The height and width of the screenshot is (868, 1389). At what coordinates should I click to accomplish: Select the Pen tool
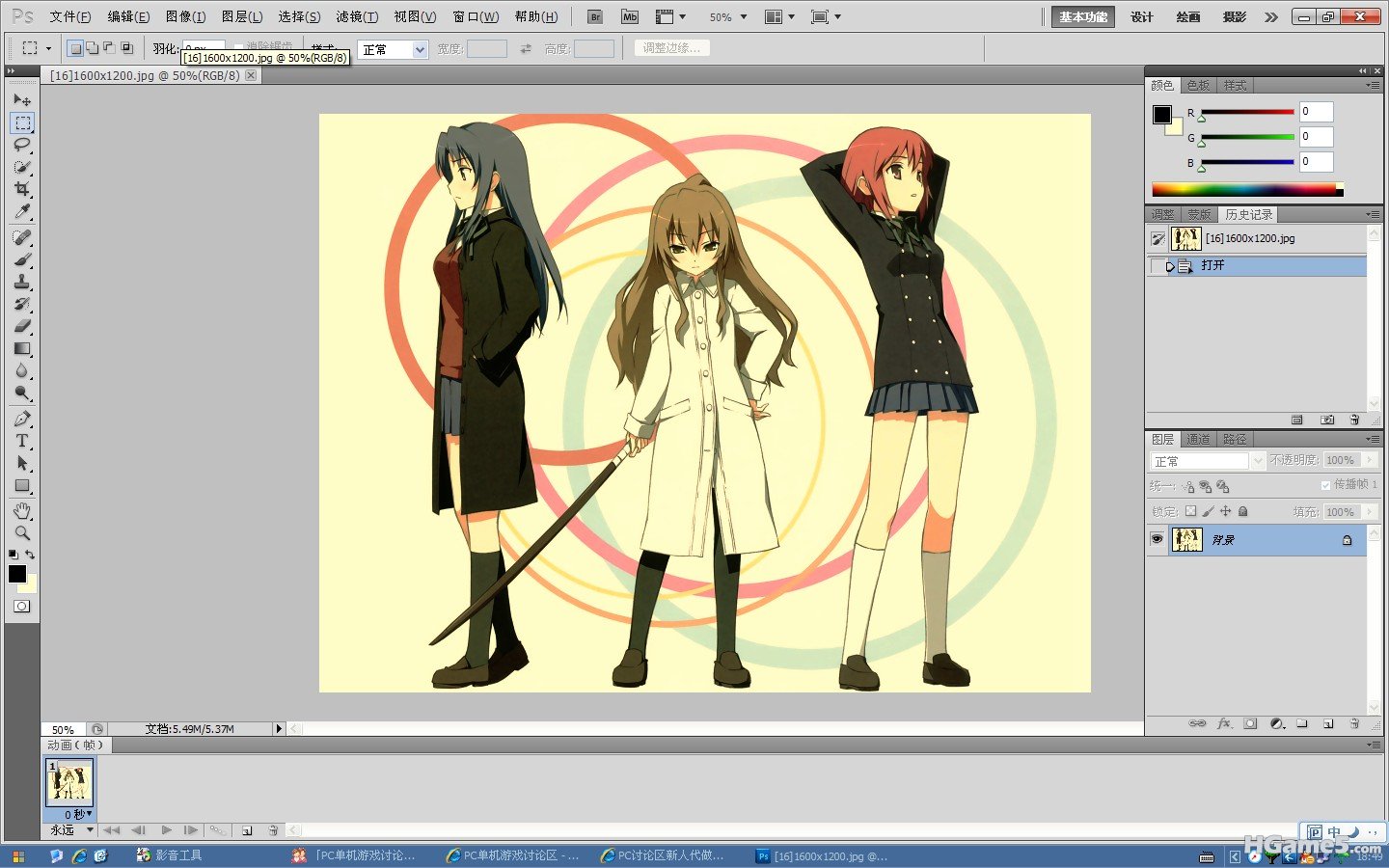pos(22,419)
